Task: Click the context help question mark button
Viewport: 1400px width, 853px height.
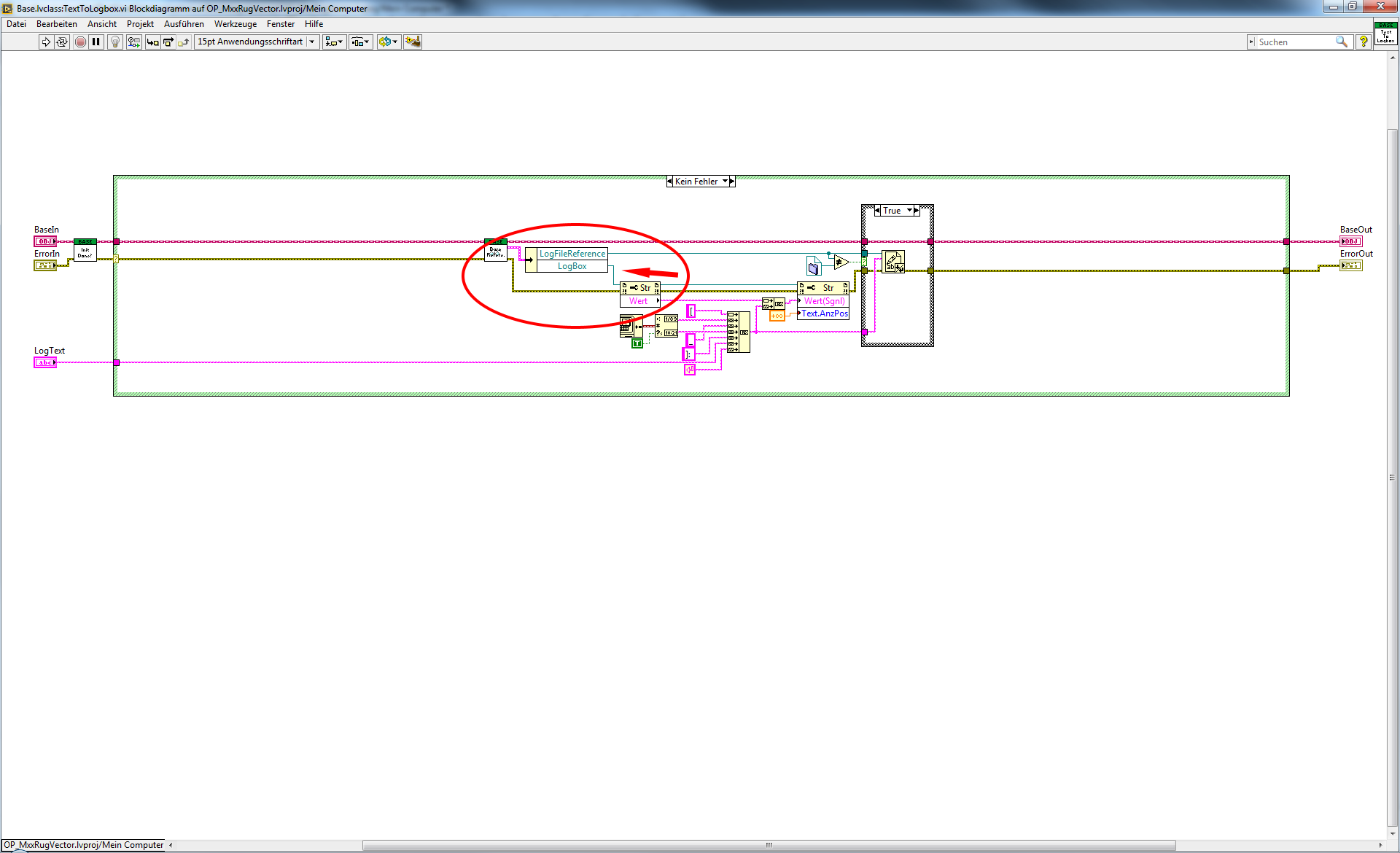Action: [1363, 42]
